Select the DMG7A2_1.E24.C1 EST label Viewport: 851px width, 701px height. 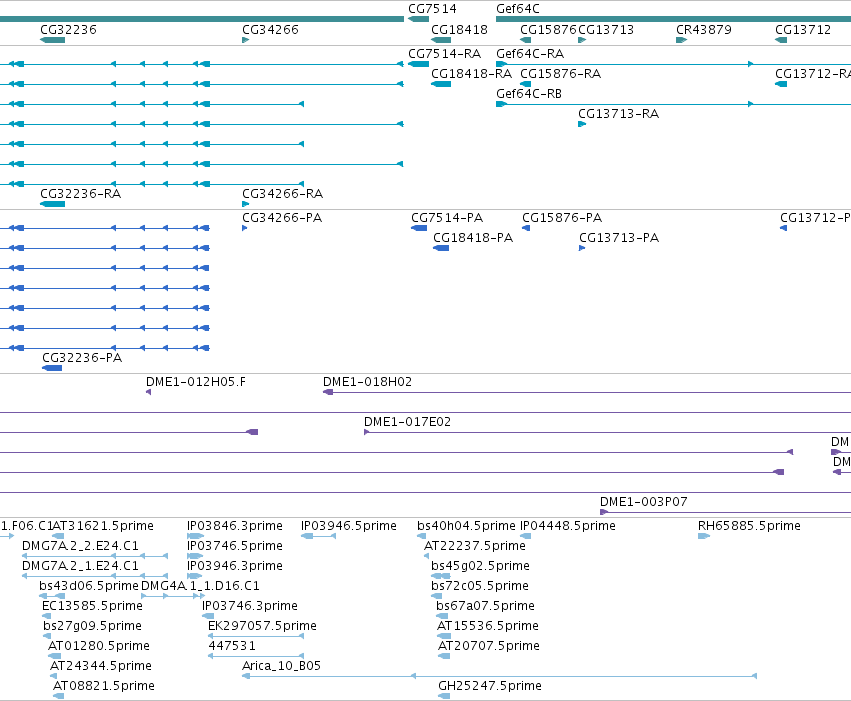pos(80,566)
